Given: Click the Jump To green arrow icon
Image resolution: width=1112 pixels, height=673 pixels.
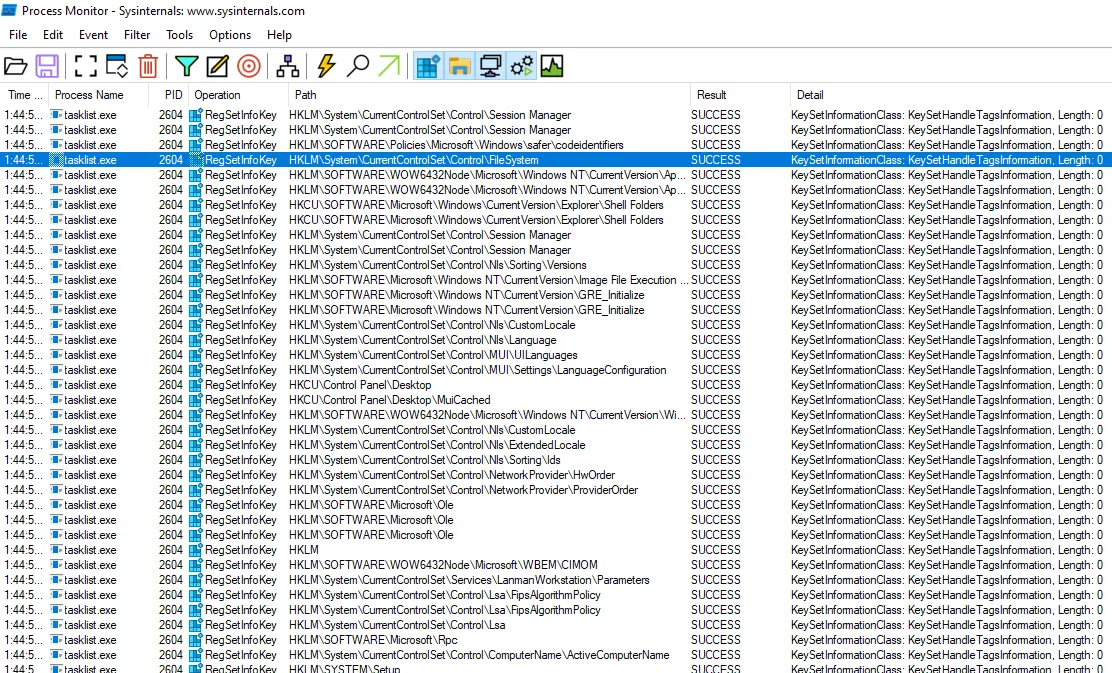Looking at the screenshot, I should click(x=389, y=66).
